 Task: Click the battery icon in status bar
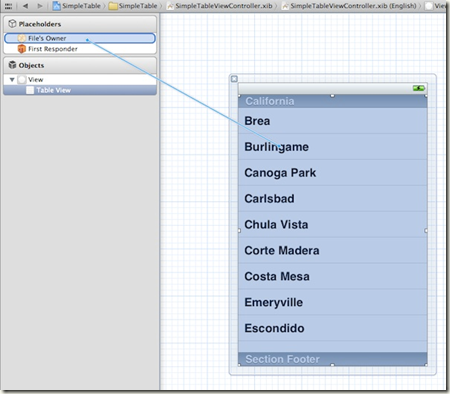click(419, 88)
